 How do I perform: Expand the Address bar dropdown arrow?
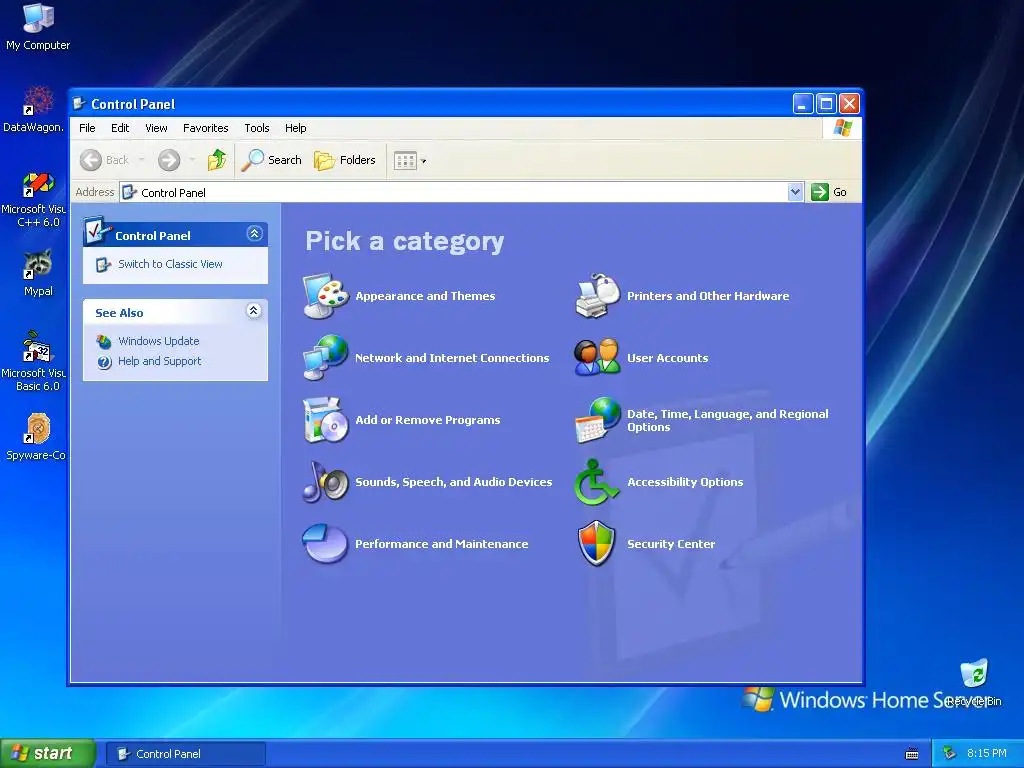(x=795, y=192)
